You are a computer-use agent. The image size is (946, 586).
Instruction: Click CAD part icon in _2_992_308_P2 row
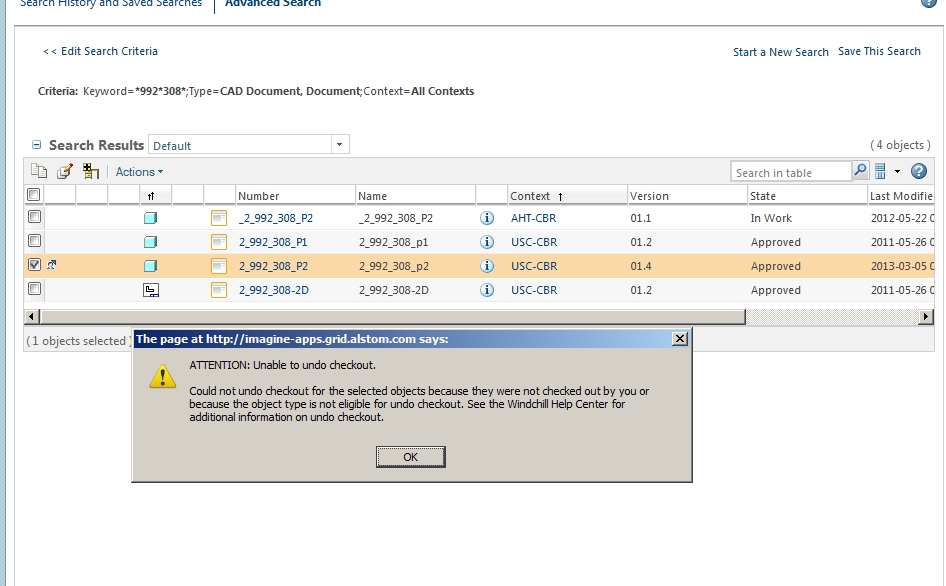click(x=150, y=218)
